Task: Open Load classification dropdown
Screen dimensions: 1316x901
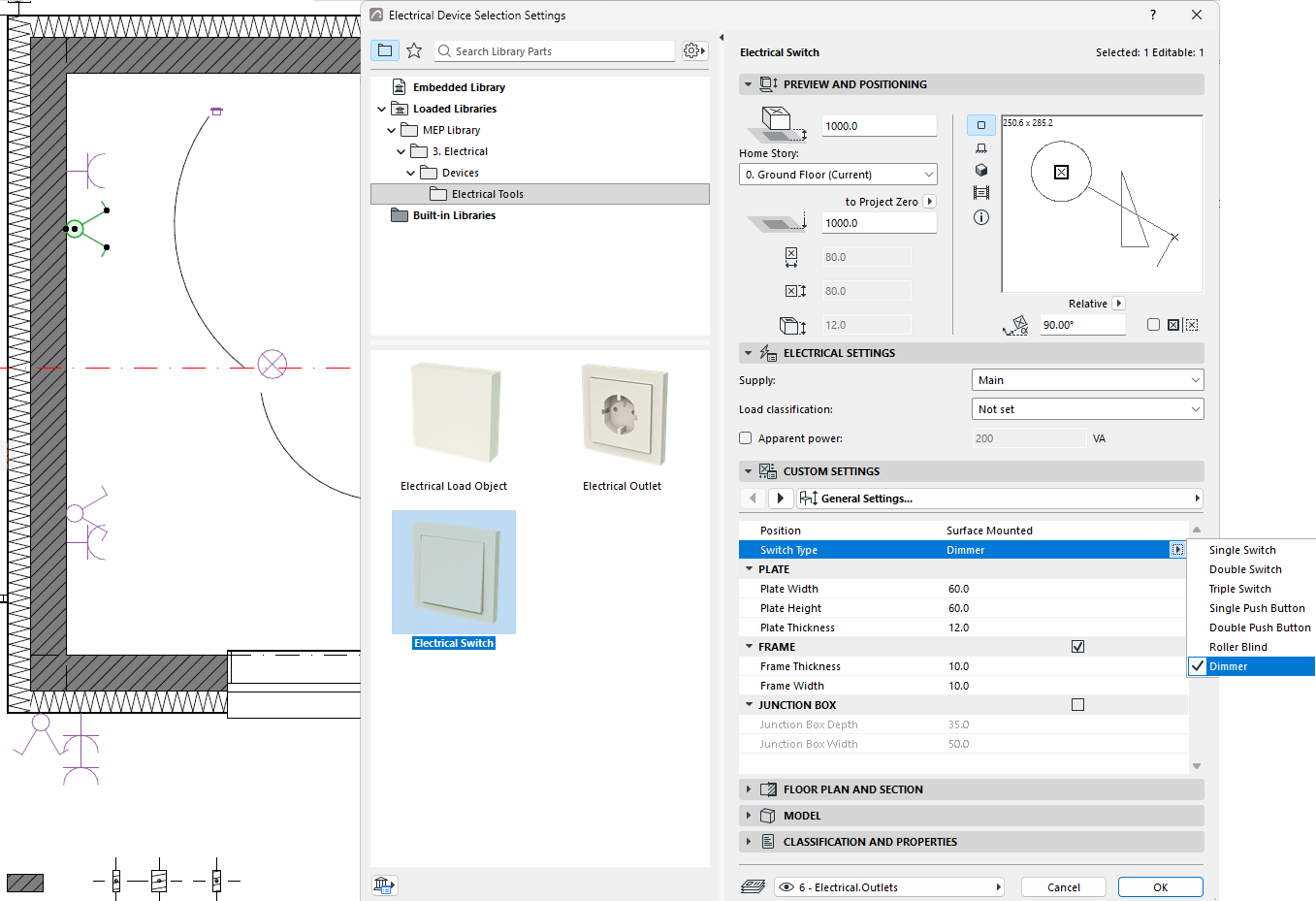Action: pyautogui.click(x=1087, y=409)
